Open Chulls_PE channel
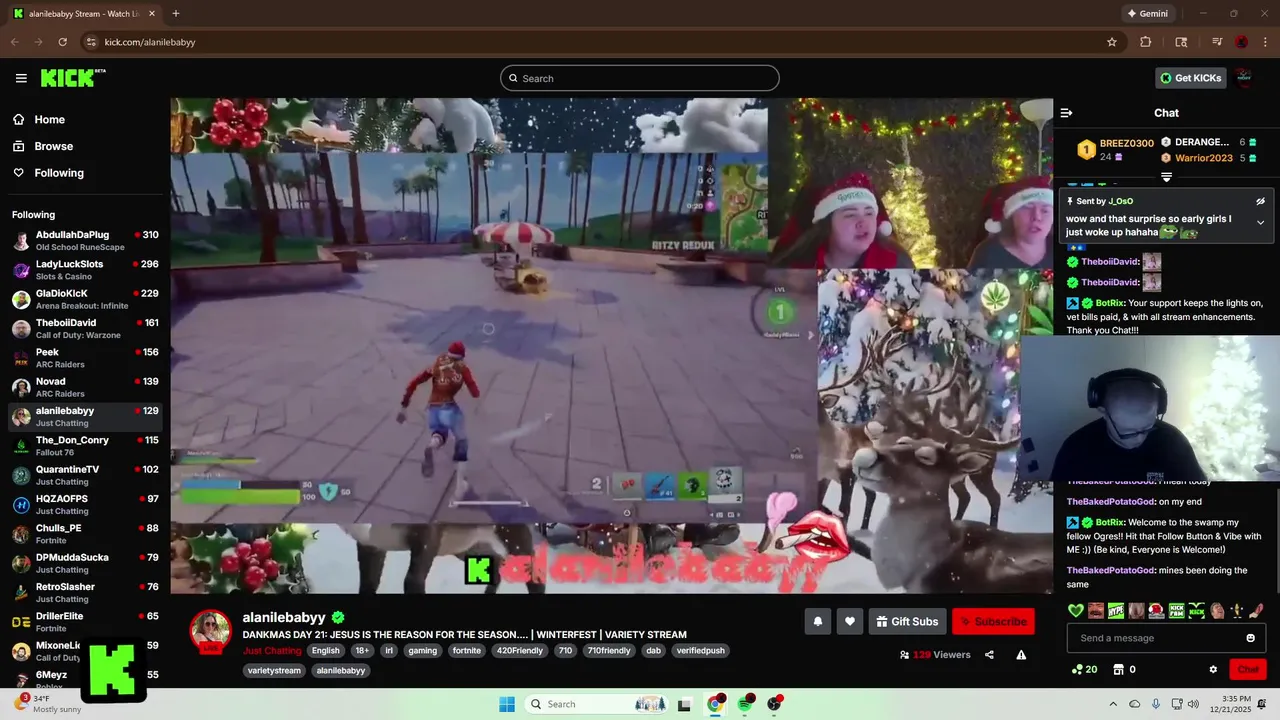Screen dimensions: 1280x720 [85, 534]
